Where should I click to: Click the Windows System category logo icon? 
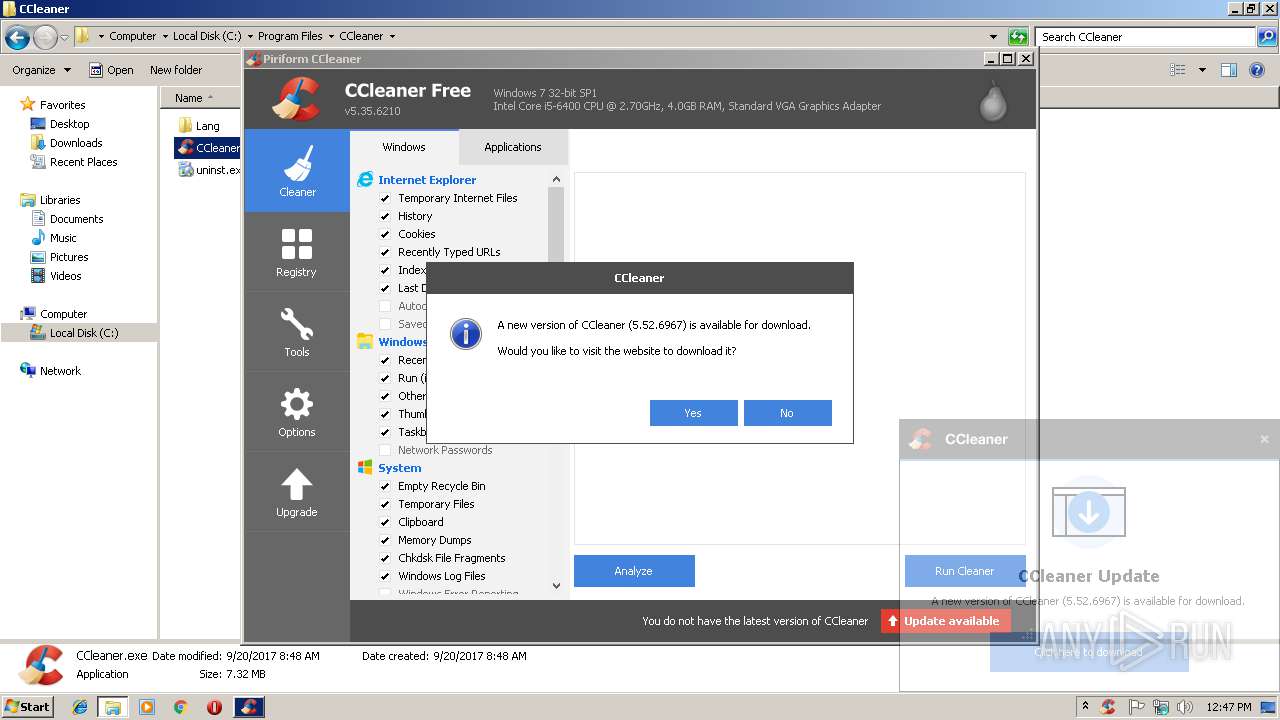[x=365, y=468]
